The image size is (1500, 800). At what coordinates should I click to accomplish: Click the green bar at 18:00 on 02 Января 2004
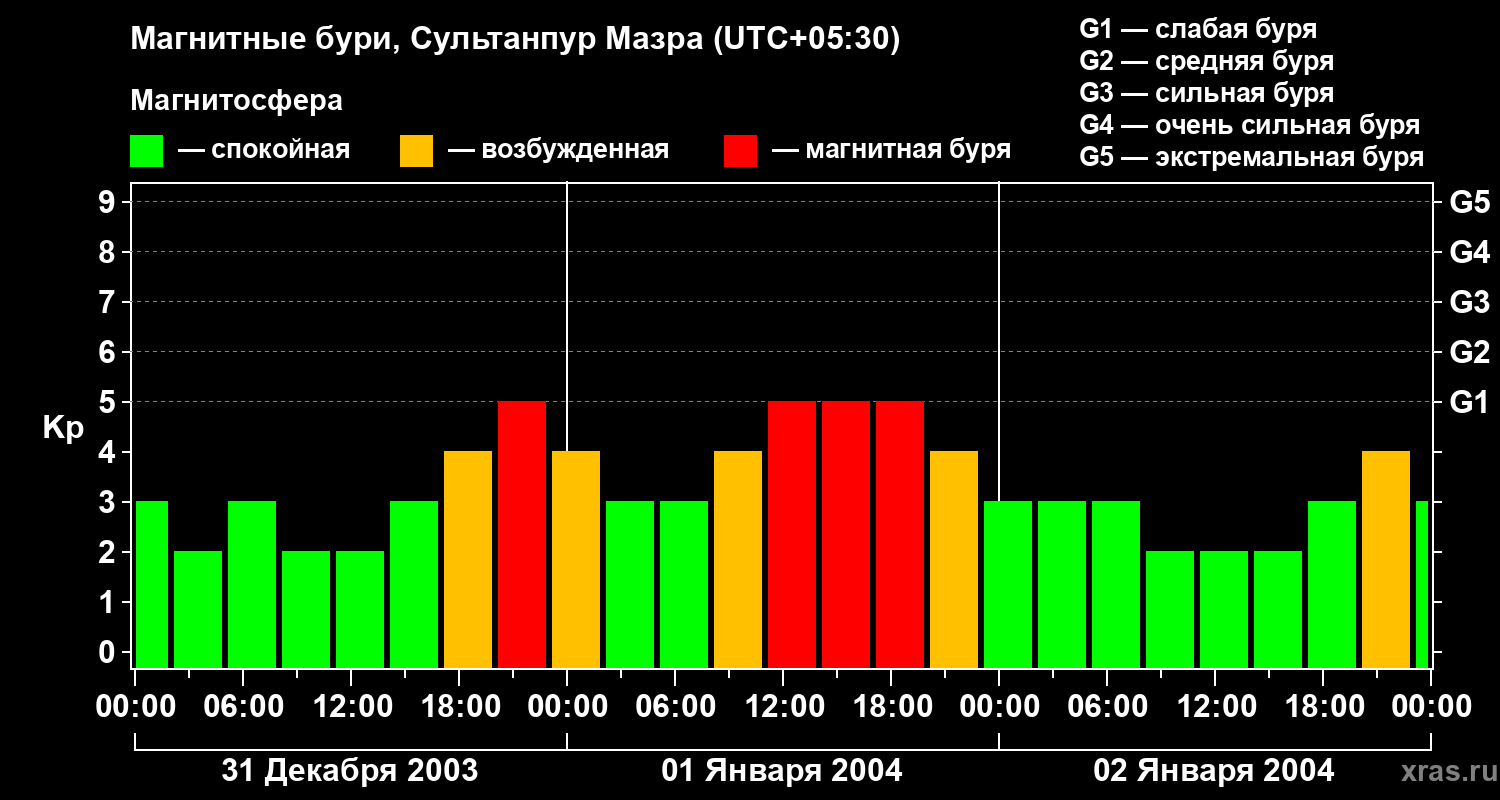tap(1332, 585)
